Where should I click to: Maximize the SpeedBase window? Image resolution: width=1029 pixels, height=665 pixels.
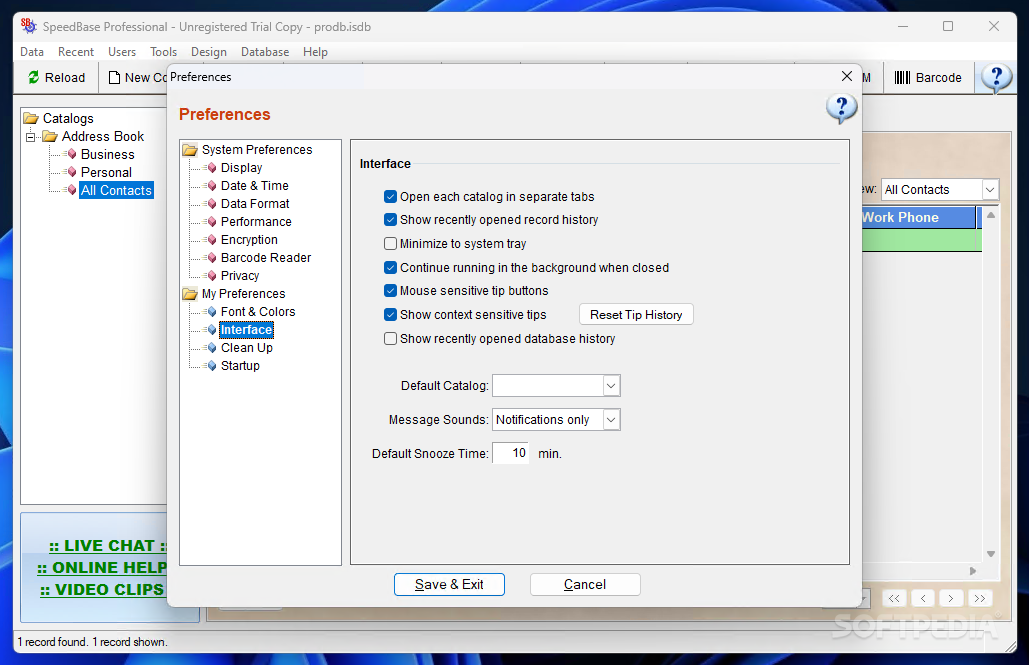pos(948,26)
